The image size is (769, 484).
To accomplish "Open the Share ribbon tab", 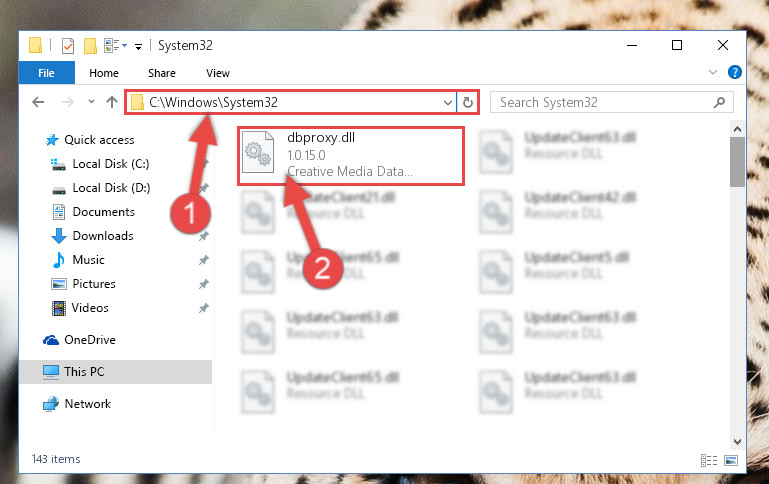I will pos(162,73).
